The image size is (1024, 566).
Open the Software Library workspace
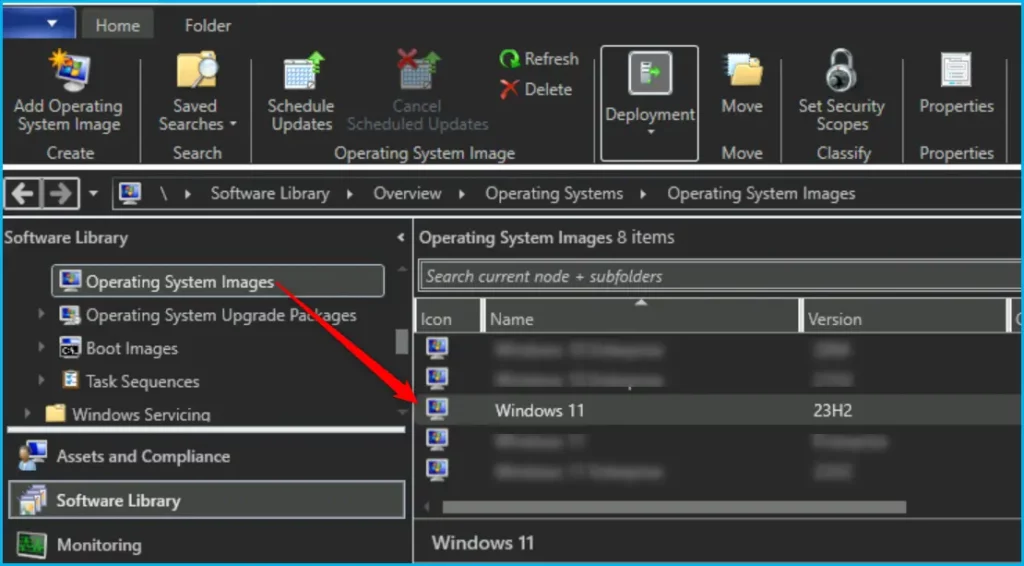point(206,500)
